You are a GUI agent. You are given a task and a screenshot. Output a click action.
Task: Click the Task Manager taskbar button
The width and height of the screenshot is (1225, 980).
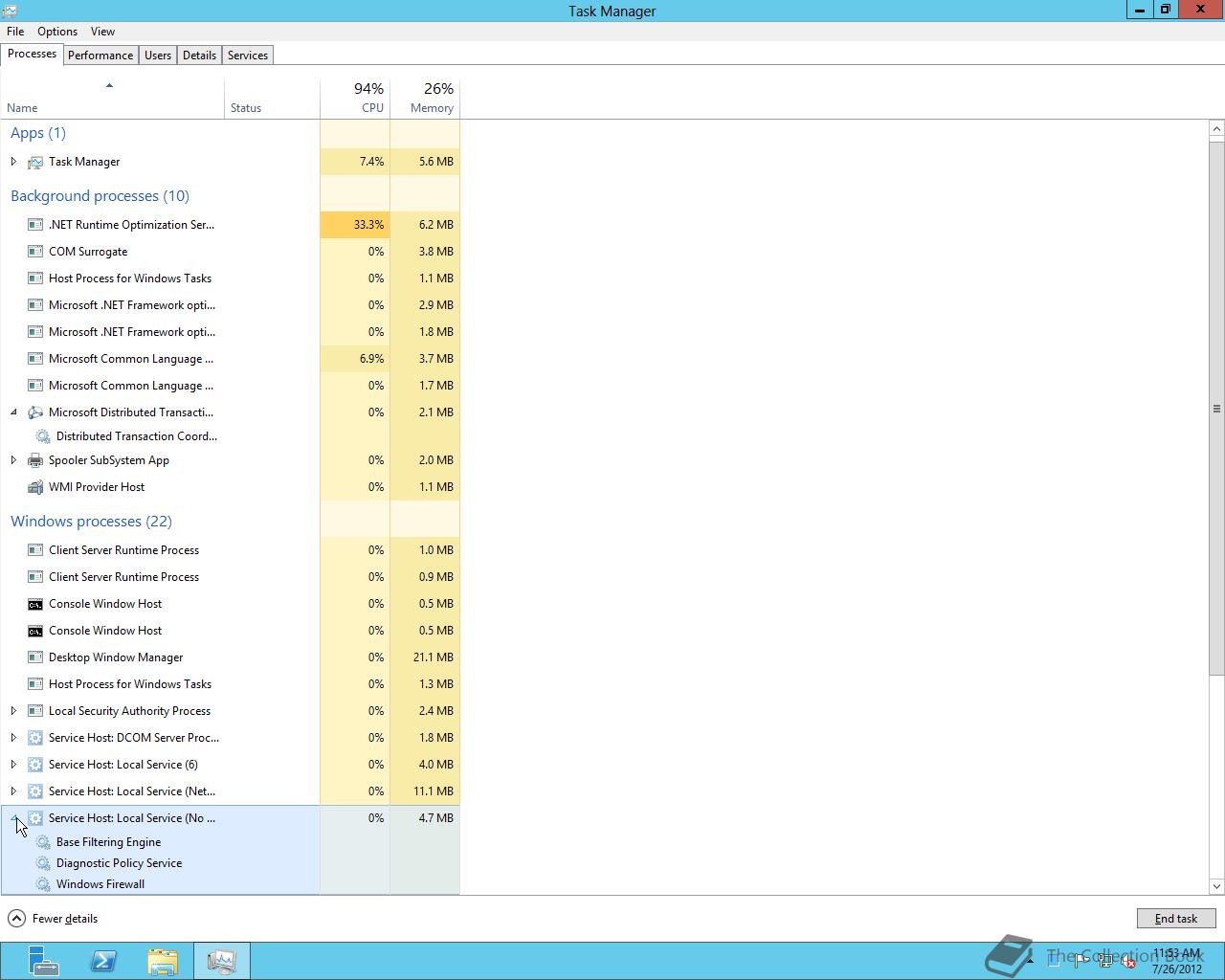click(222, 961)
